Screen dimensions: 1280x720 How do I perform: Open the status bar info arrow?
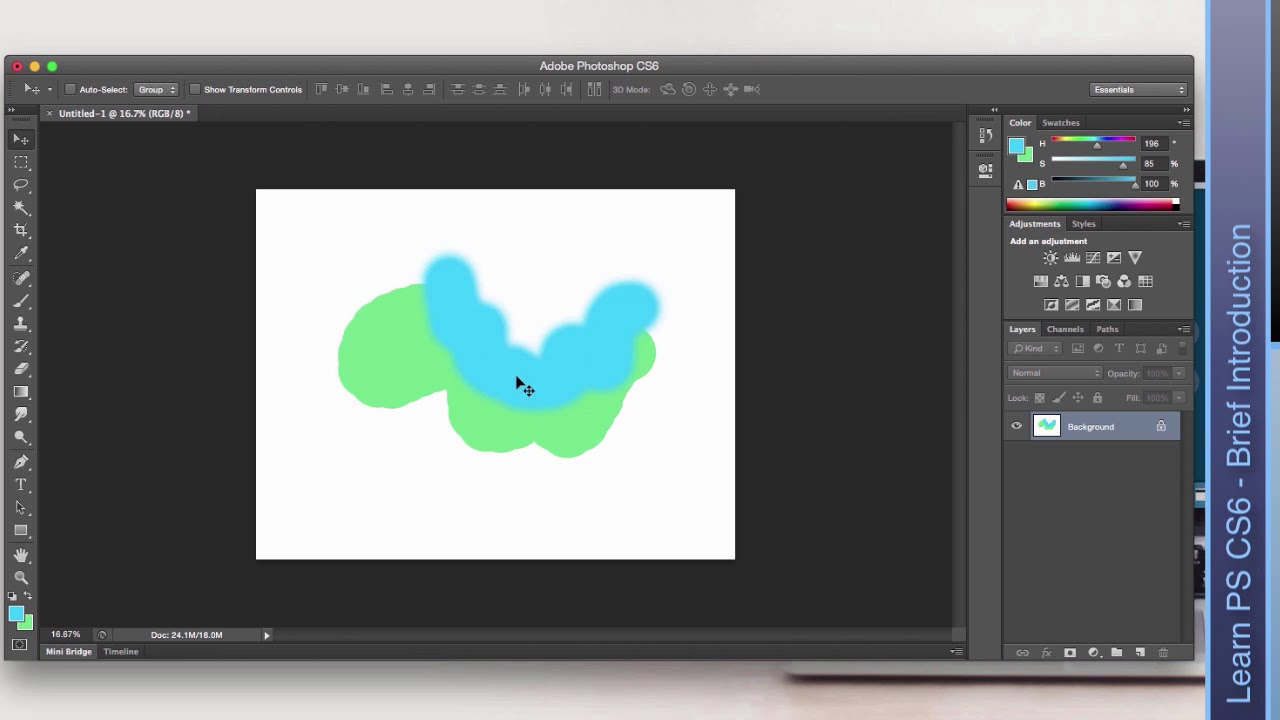[266, 635]
